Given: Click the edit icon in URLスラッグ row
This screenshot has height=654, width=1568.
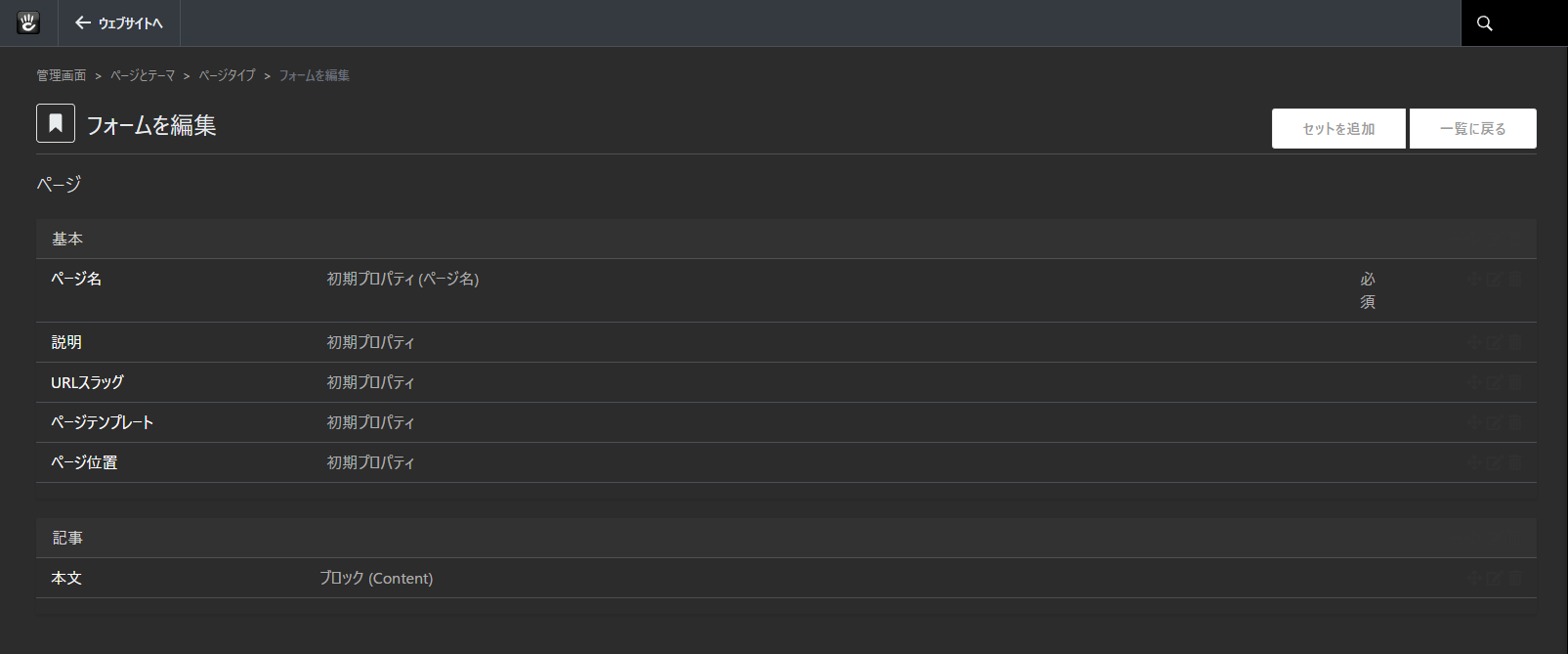Looking at the screenshot, I should [1495, 382].
